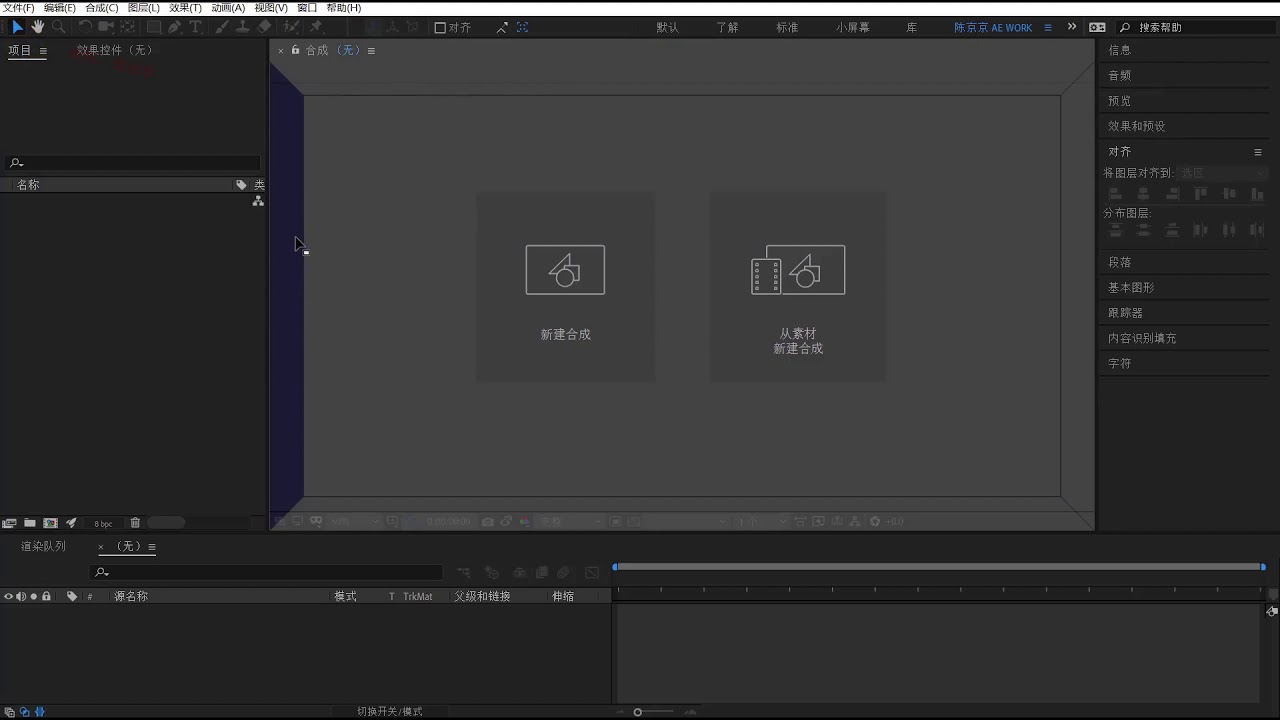This screenshot has height=720, width=1280.
Task: Create a new folder in Project panel
Action: [x=30, y=523]
